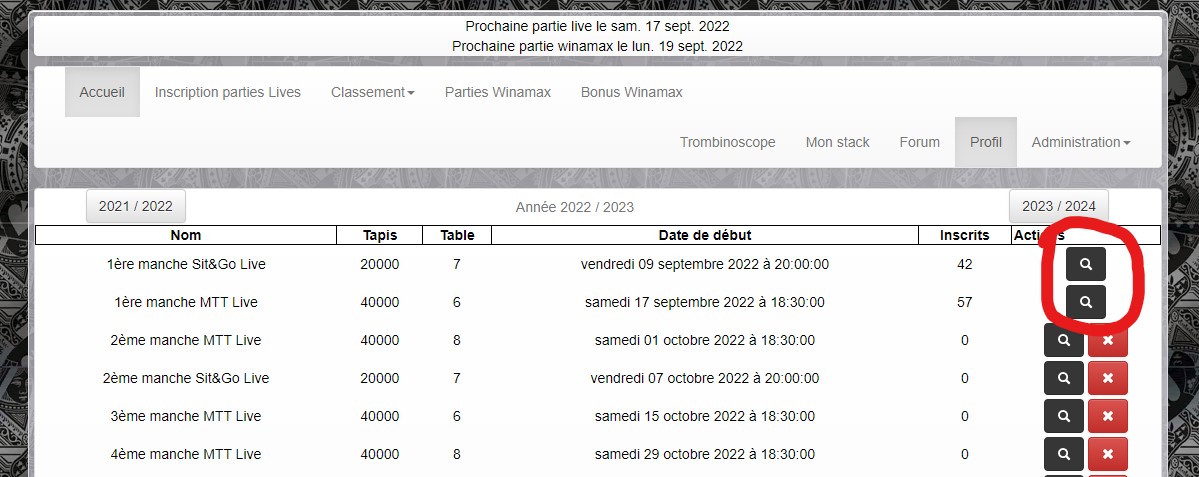The width and height of the screenshot is (1199, 477).
Task: Expand the Administration dropdown menu
Action: tap(1080, 142)
